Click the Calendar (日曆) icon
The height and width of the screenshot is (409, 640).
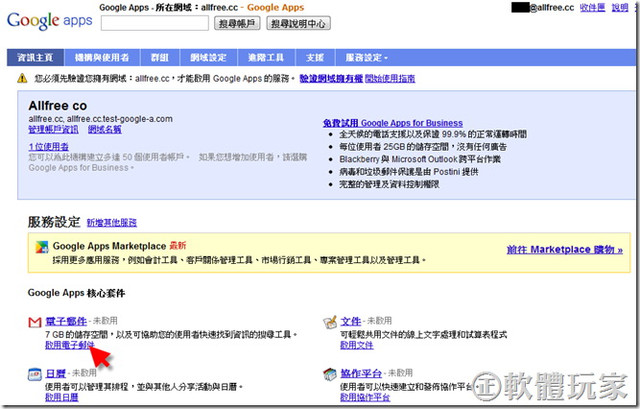pos(35,374)
